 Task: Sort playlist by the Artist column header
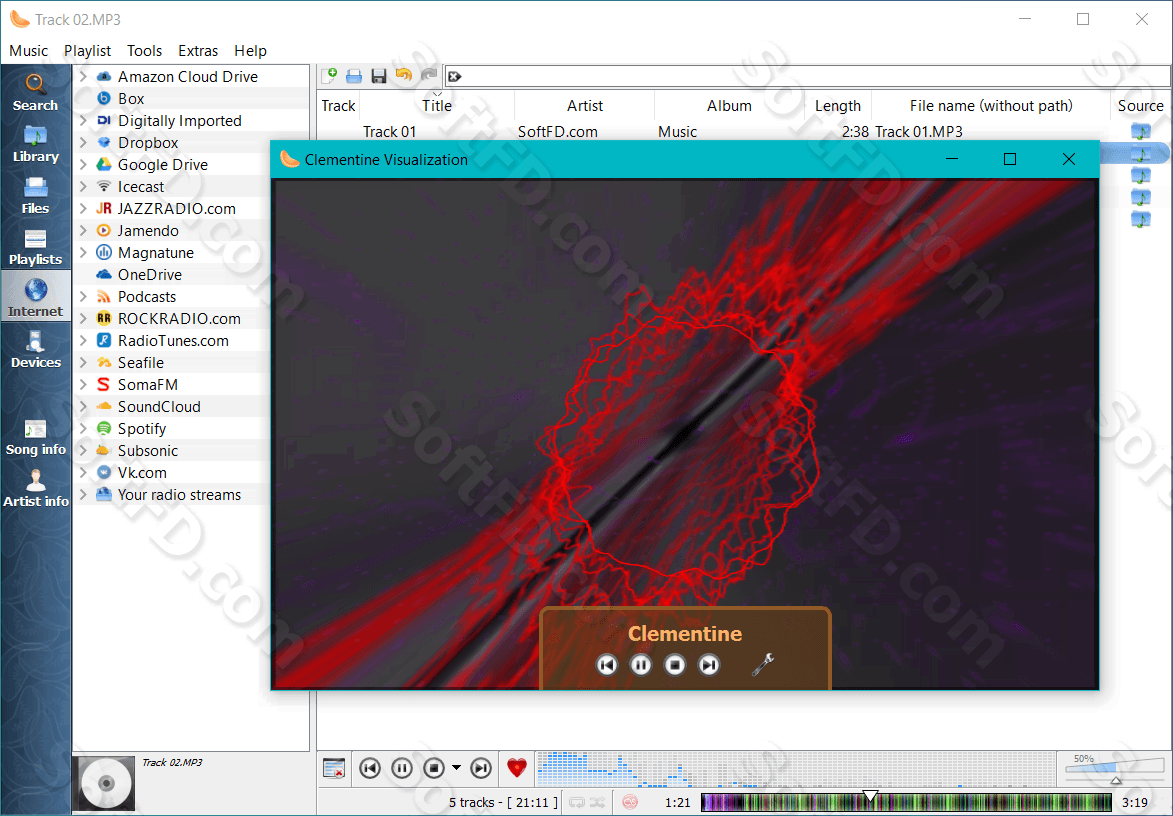pyautogui.click(x=584, y=105)
